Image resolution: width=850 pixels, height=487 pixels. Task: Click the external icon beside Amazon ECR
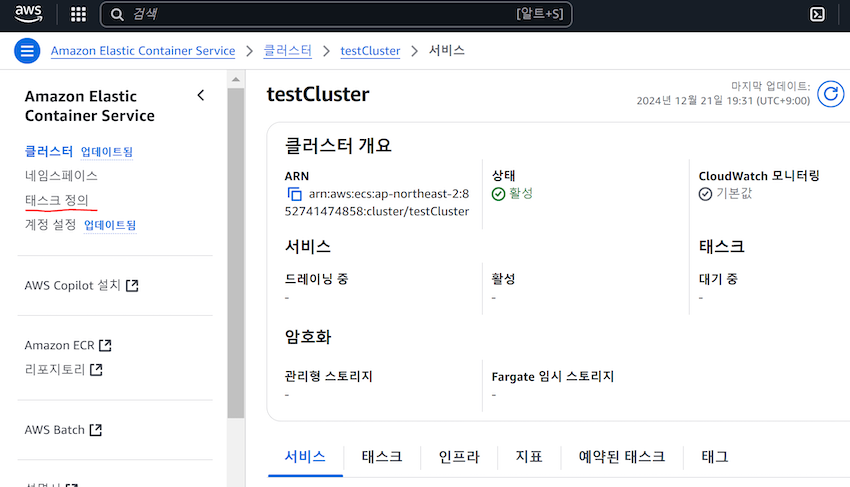106,345
